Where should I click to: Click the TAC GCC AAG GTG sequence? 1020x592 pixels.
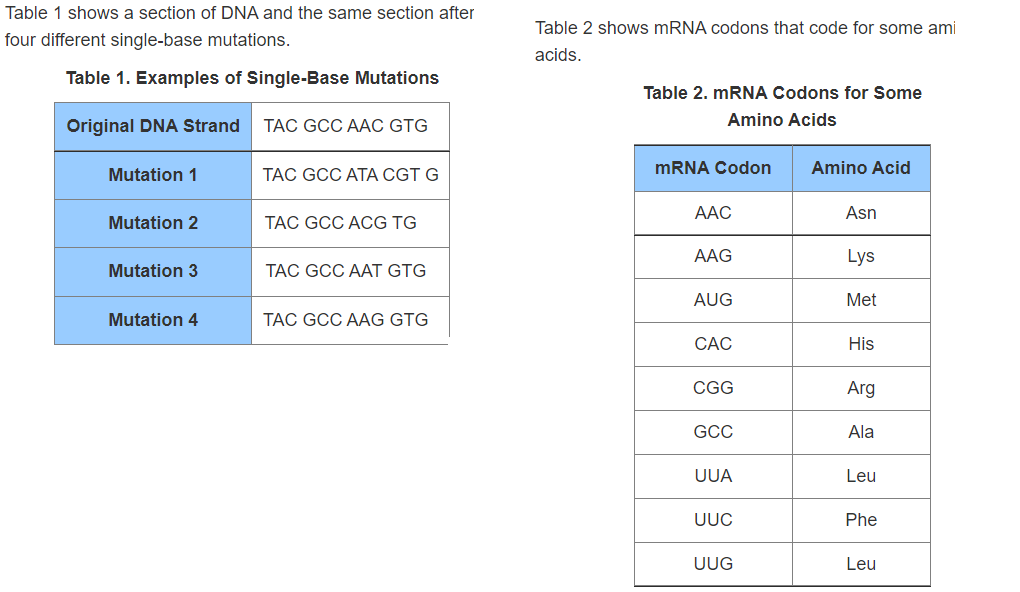[346, 320]
